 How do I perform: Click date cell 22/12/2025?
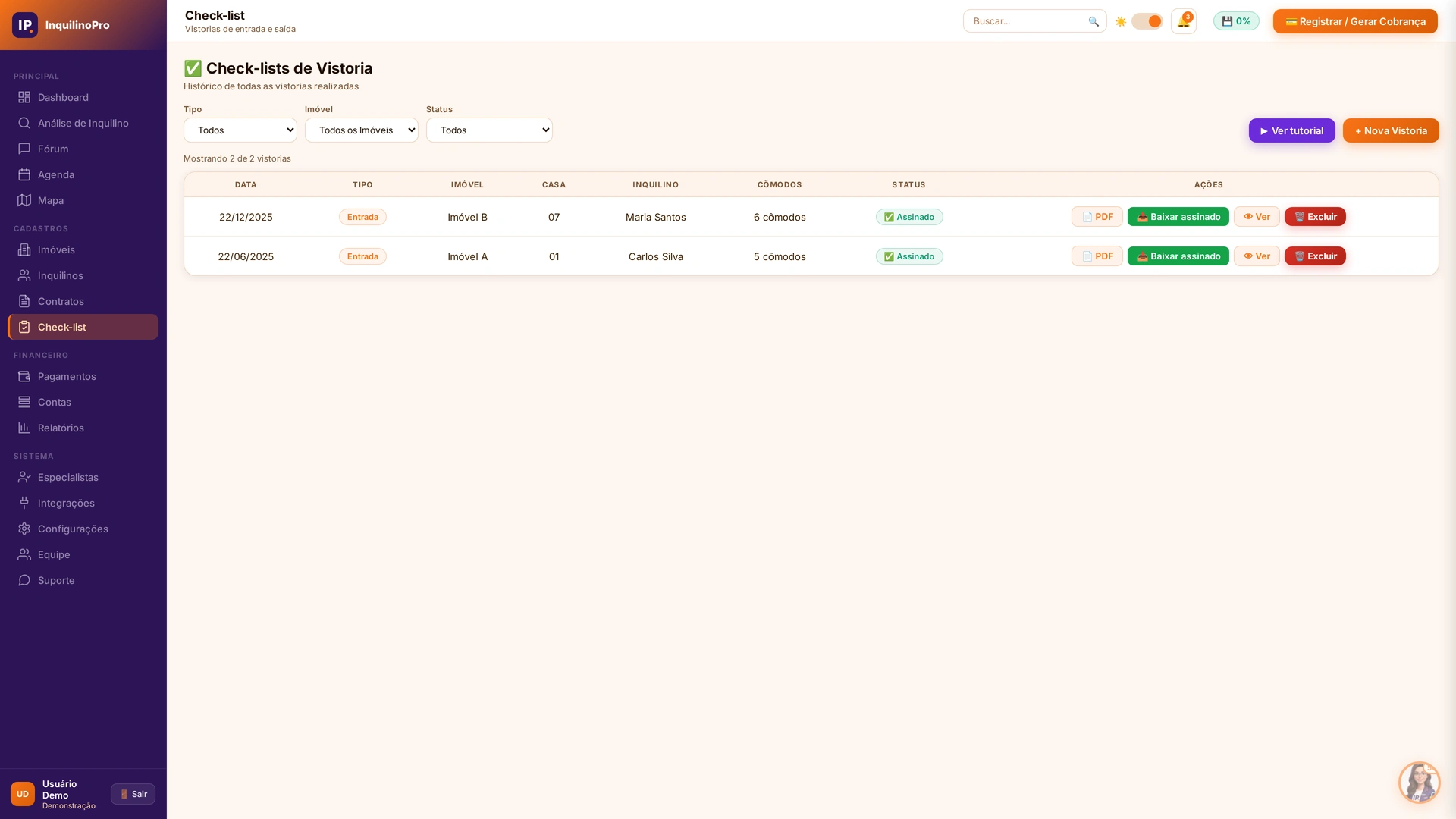tap(246, 217)
